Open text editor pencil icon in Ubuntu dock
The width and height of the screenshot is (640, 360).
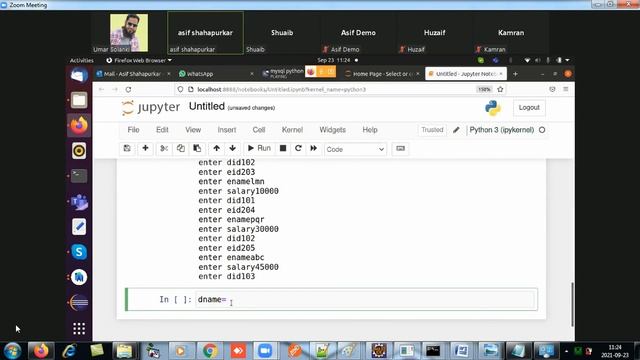point(79,227)
